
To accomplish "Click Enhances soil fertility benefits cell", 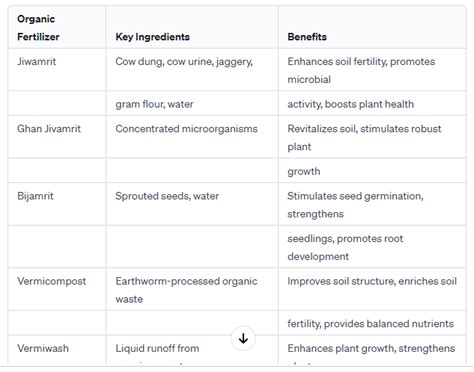I will pyautogui.click(x=372, y=70).
